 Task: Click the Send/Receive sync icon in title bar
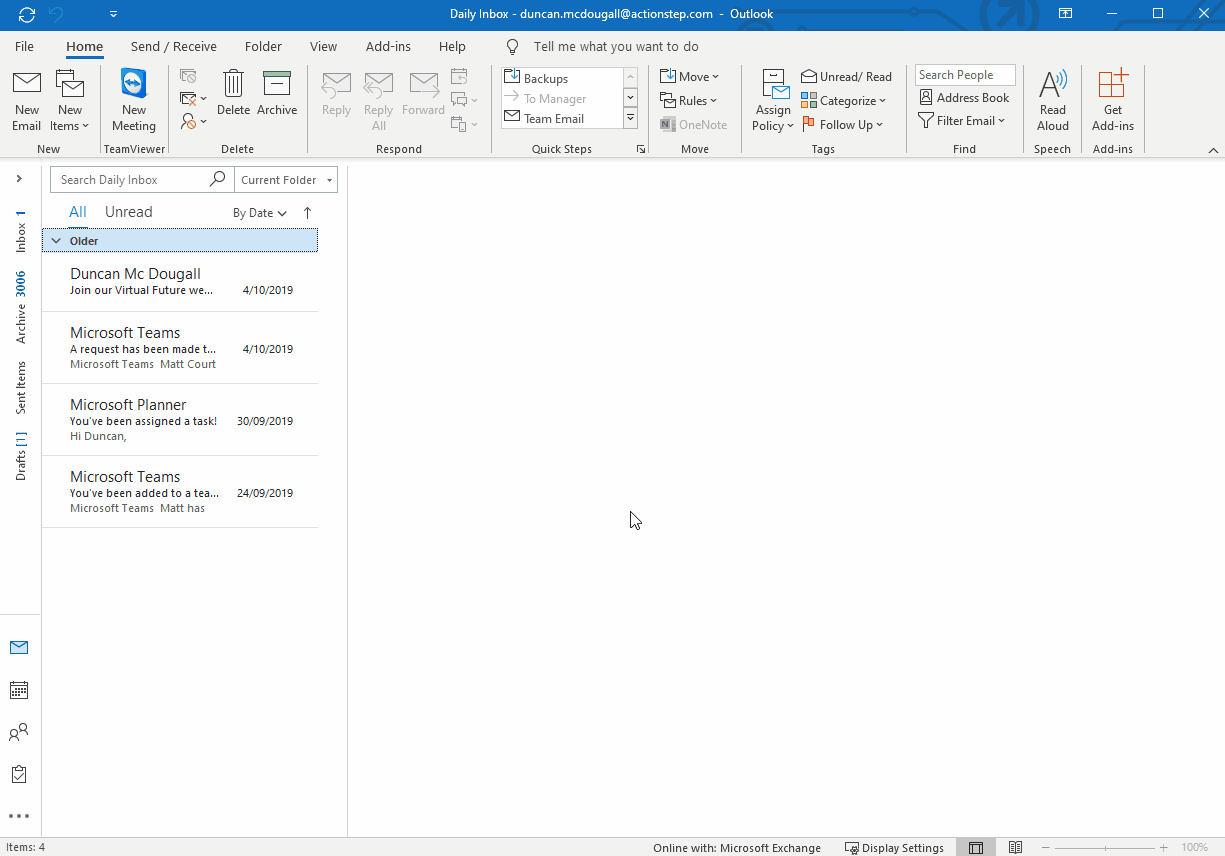(25, 14)
